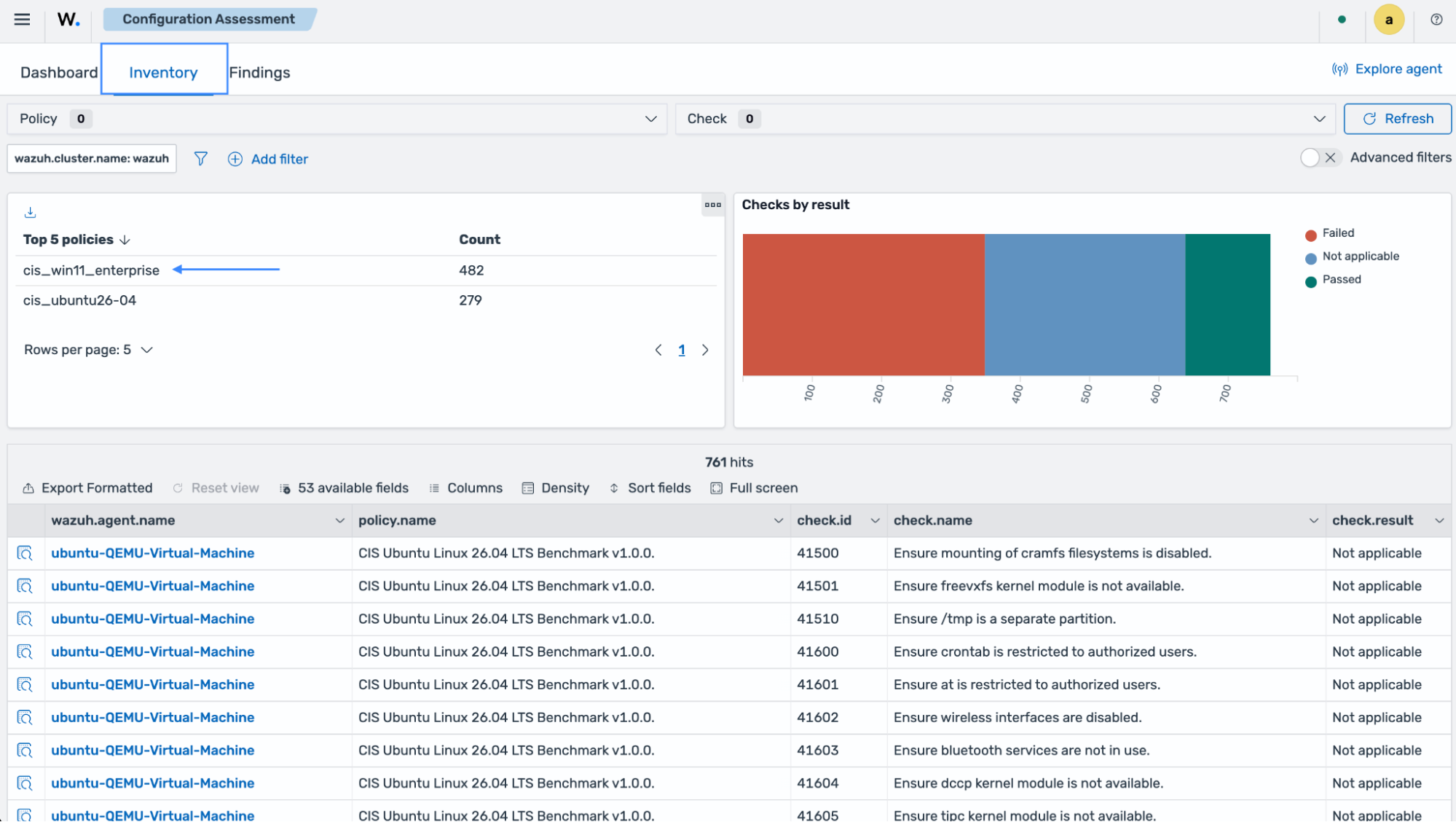1456x822 pixels.
Task: Select Not applicable legend color swatch
Action: point(1310,258)
